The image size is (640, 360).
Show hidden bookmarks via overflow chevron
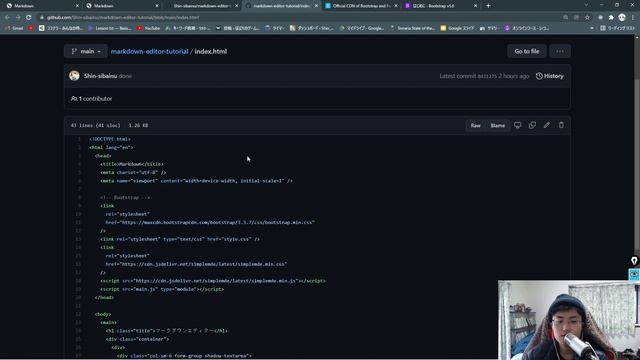tap(592, 28)
